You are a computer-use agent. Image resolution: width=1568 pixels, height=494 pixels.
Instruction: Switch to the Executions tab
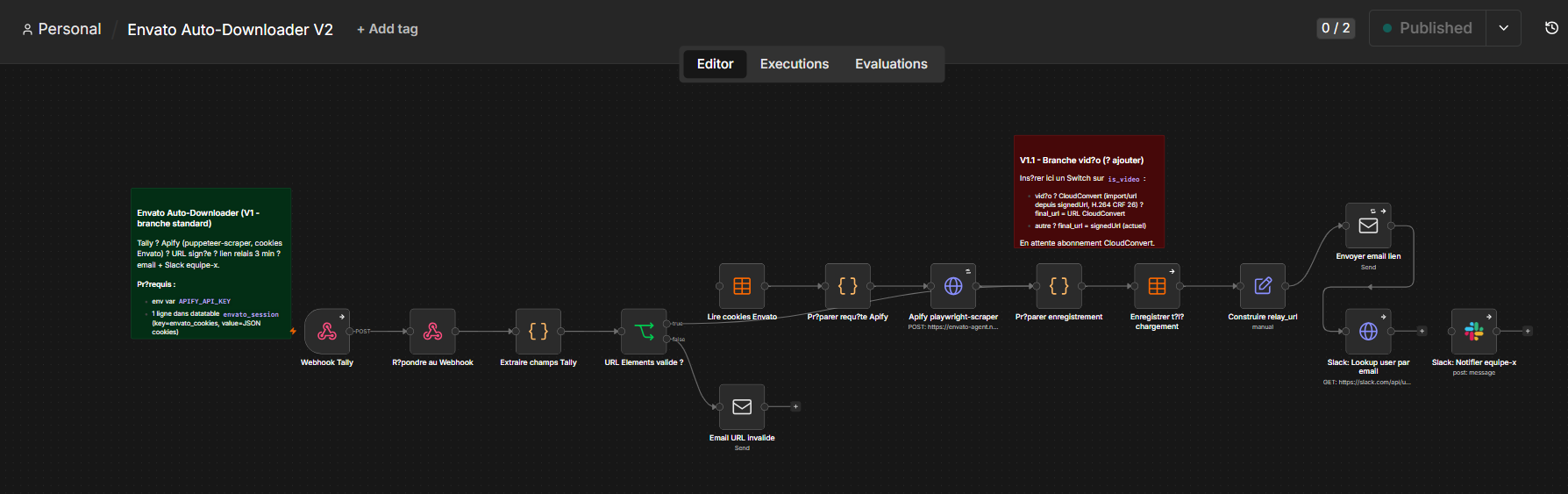pos(795,64)
